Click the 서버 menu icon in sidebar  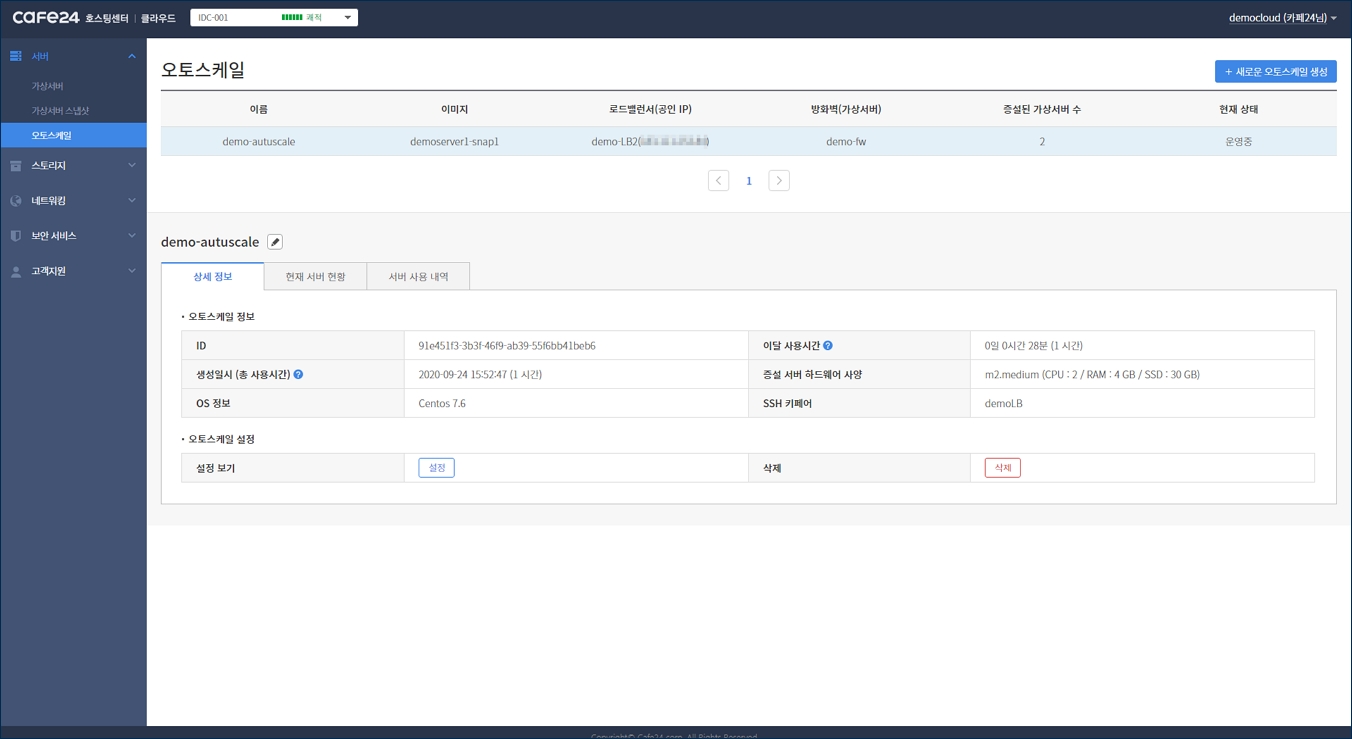coord(16,56)
